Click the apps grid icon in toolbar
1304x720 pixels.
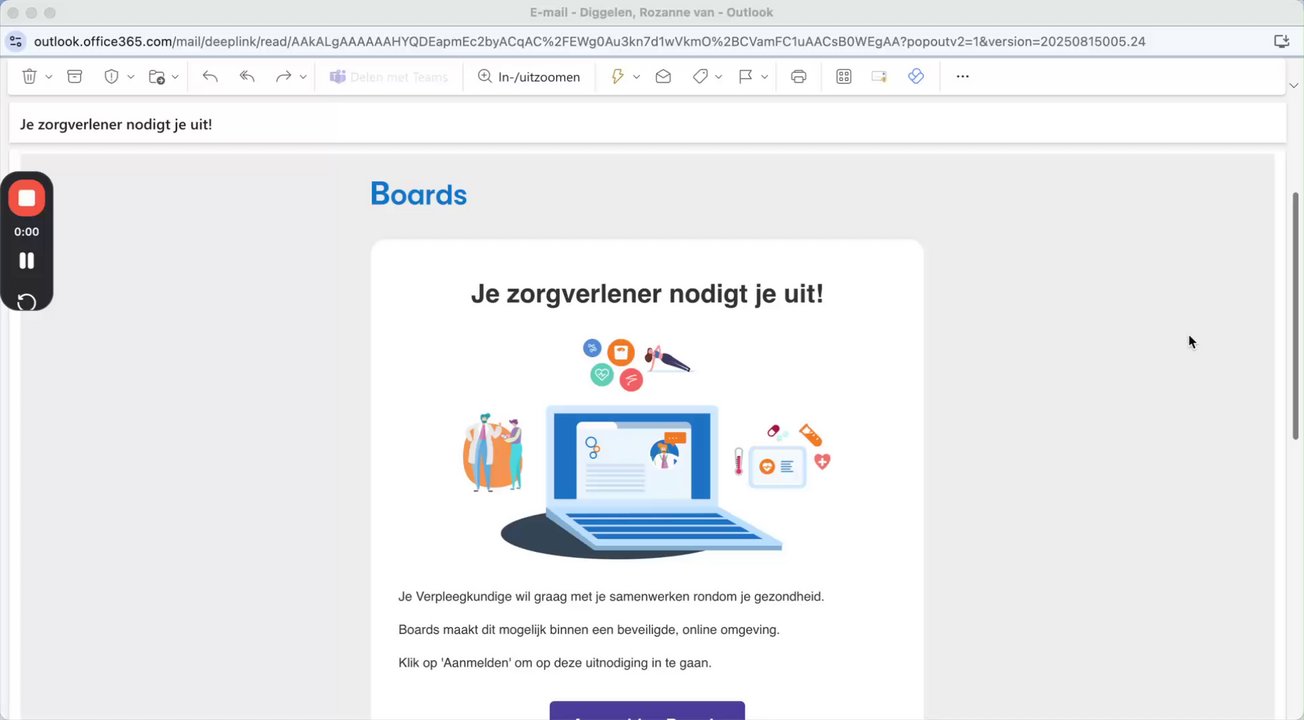click(844, 77)
